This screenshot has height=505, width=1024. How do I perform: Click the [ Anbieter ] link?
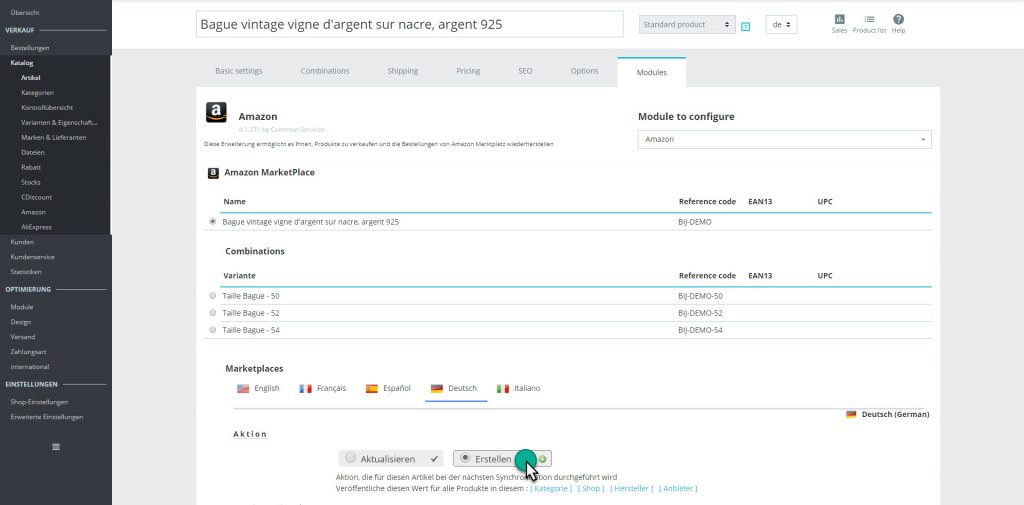click(x=678, y=489)
